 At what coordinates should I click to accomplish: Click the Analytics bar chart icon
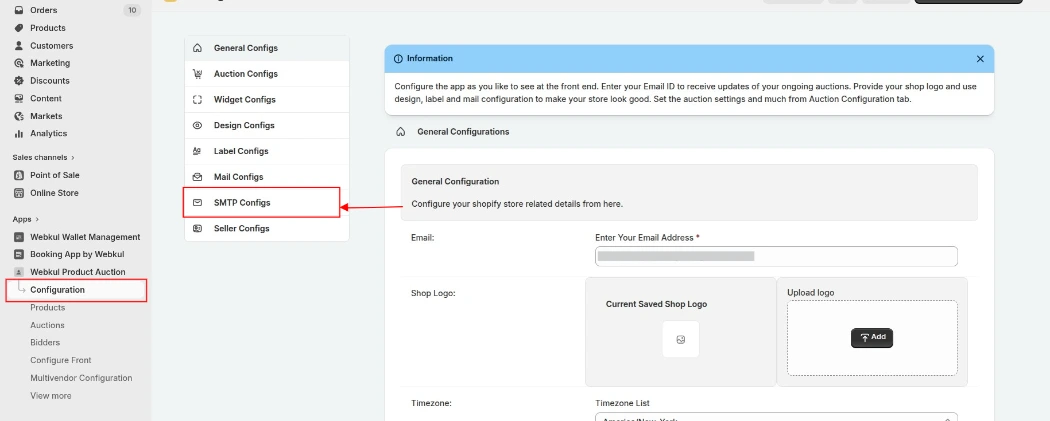point(19,133)
